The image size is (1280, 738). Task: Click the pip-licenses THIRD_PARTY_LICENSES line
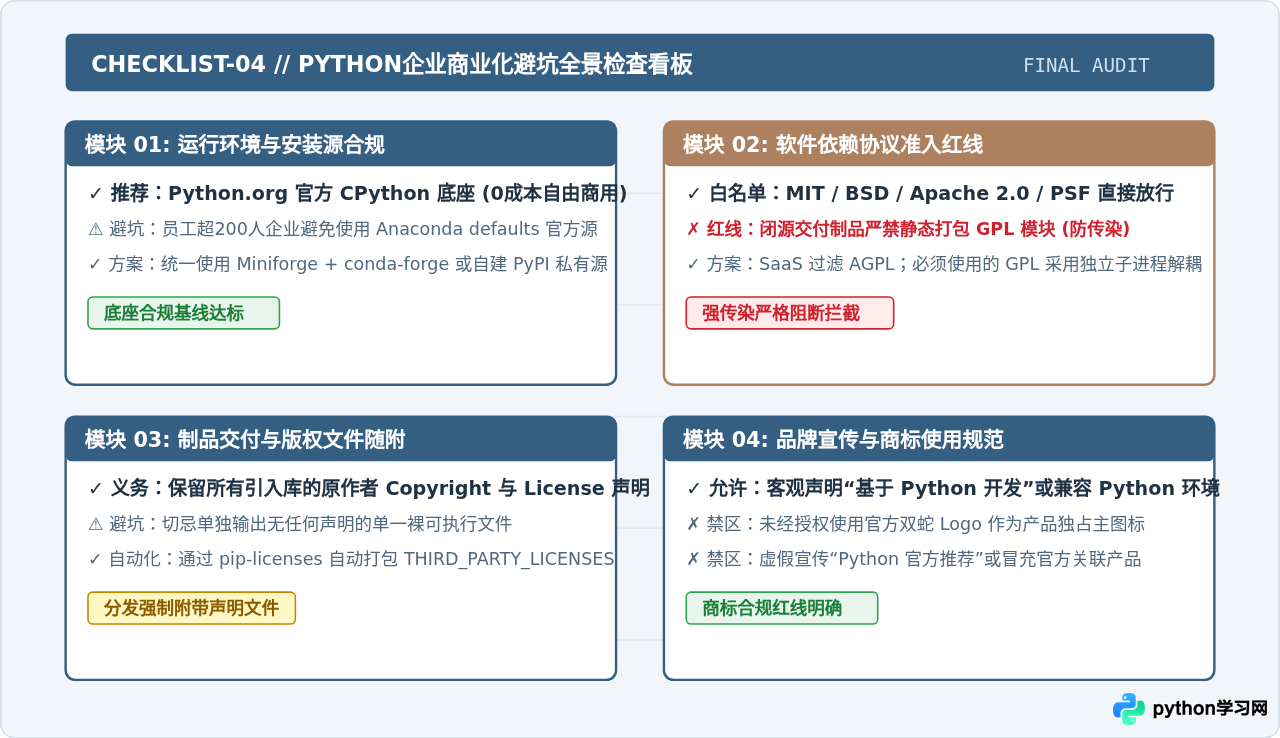(351, 559)
